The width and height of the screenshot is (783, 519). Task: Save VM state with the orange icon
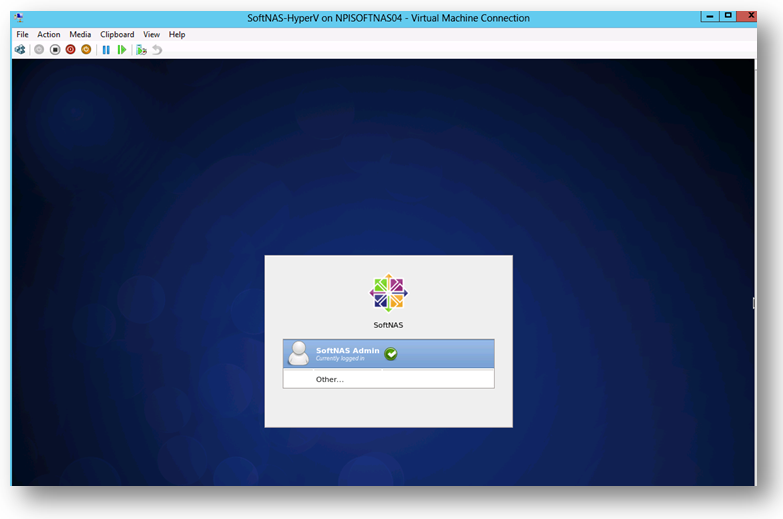pos(86,49)
